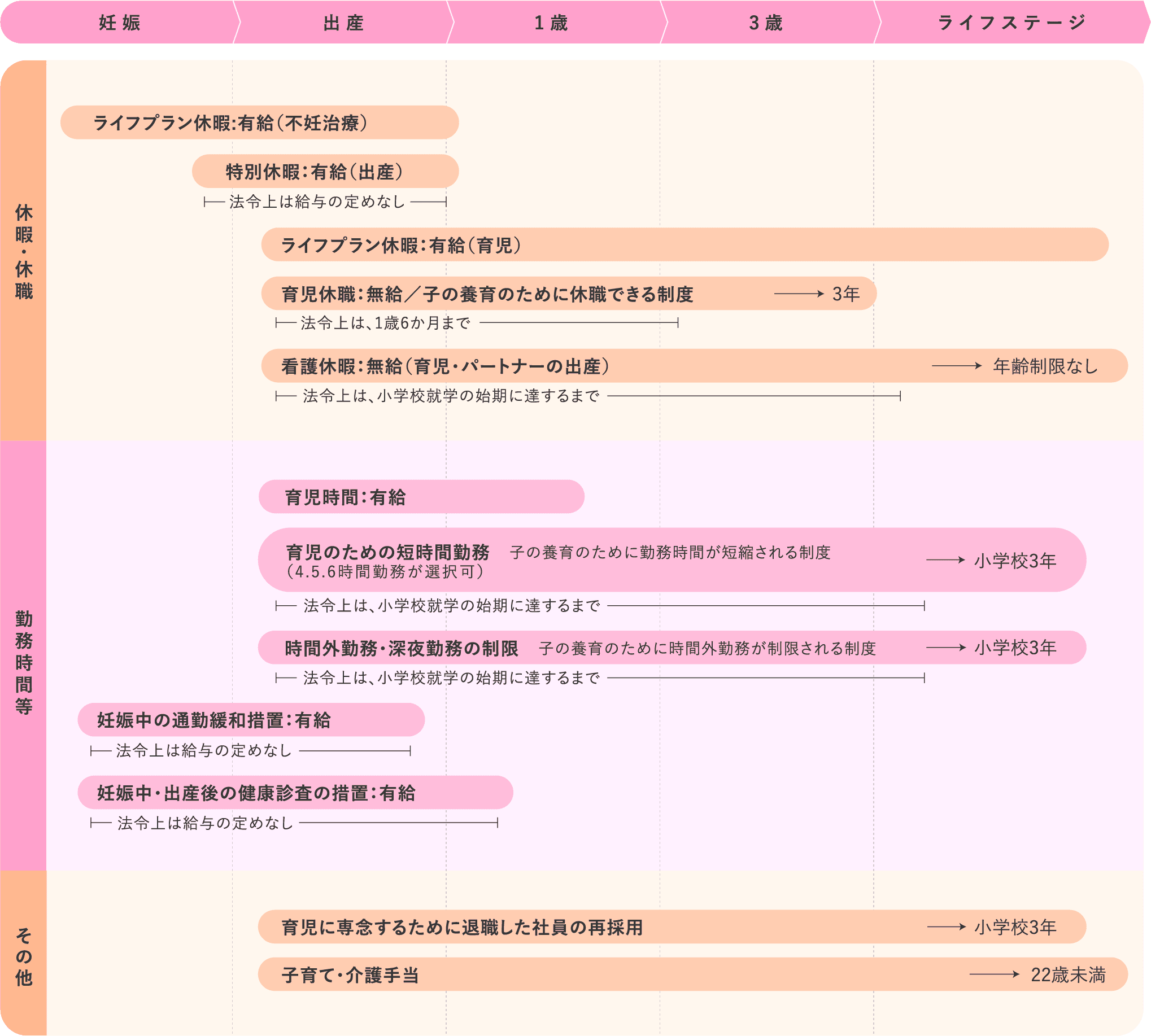Click 小学校3年 on 短時間勤務 bar
1151x1036 pixels.
1015,561
